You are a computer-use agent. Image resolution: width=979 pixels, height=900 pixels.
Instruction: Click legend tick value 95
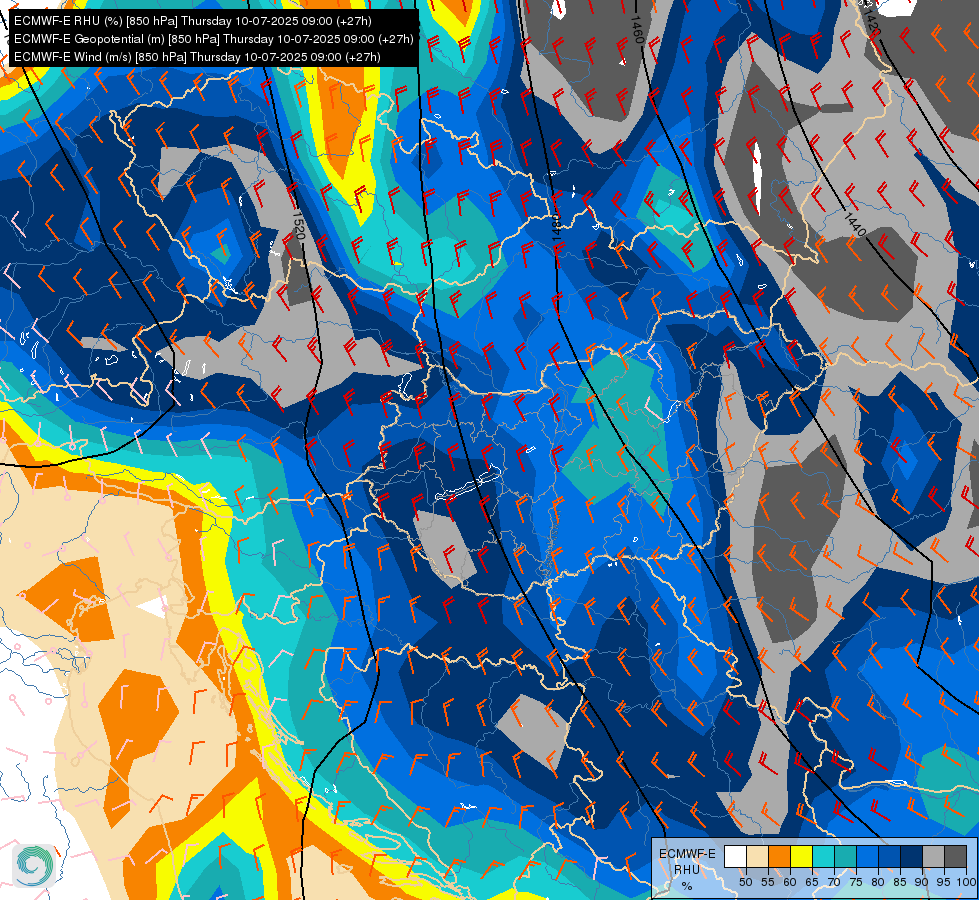coord(943,882)
